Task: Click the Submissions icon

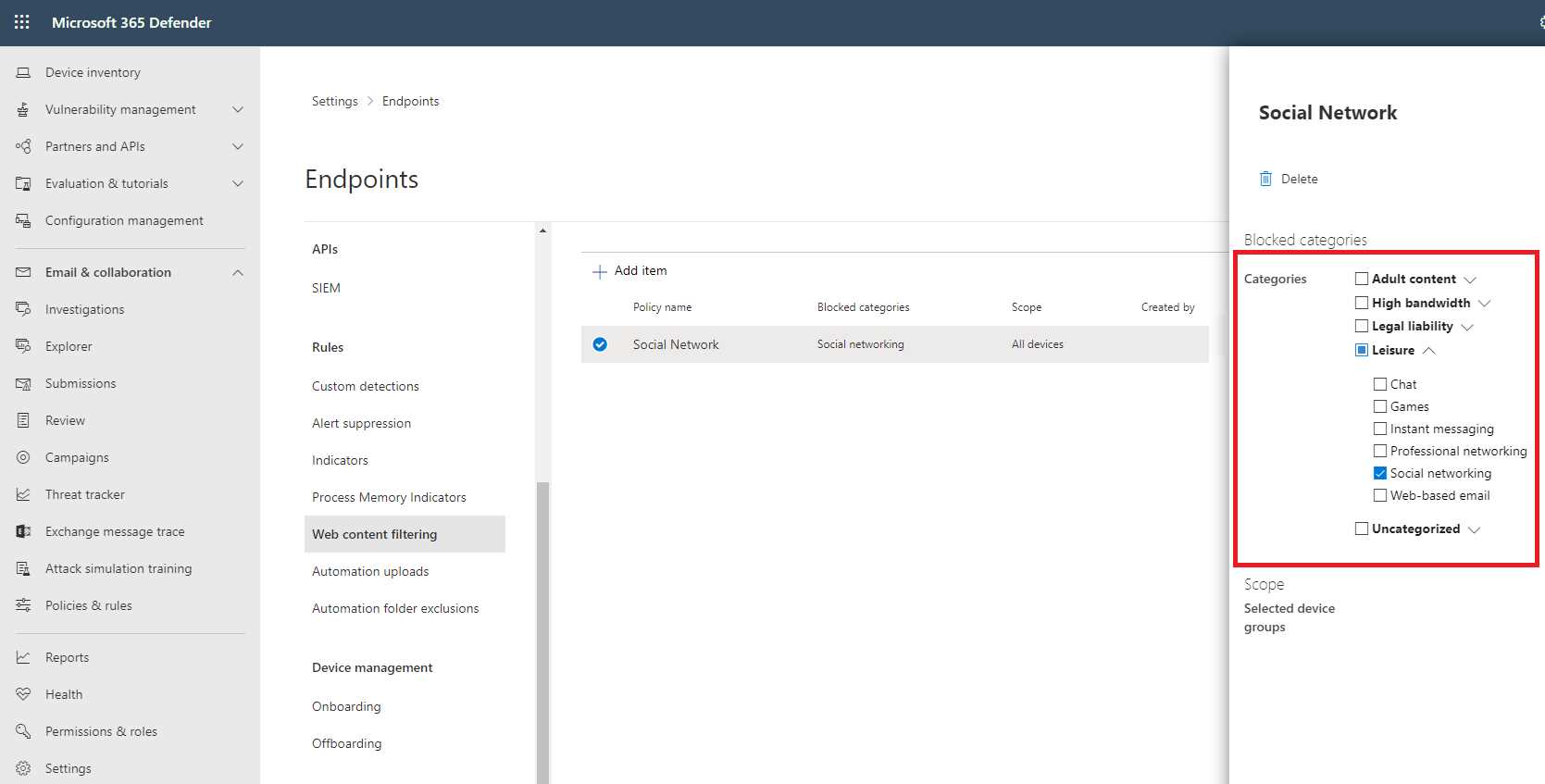Action: point(23,383)
